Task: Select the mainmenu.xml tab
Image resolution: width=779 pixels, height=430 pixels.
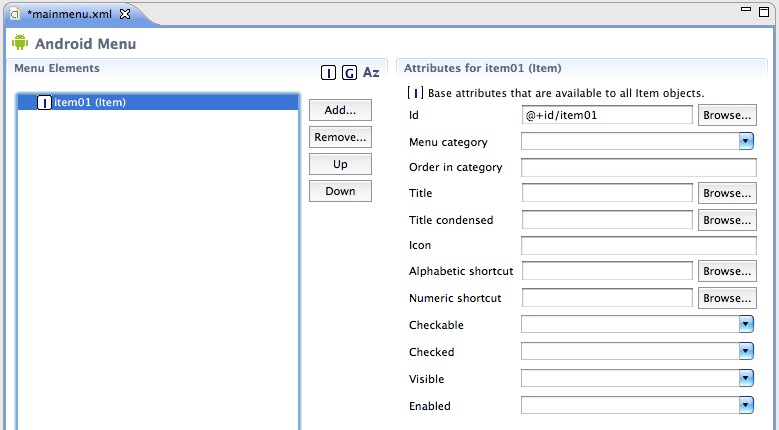Action: click(70, 14)
